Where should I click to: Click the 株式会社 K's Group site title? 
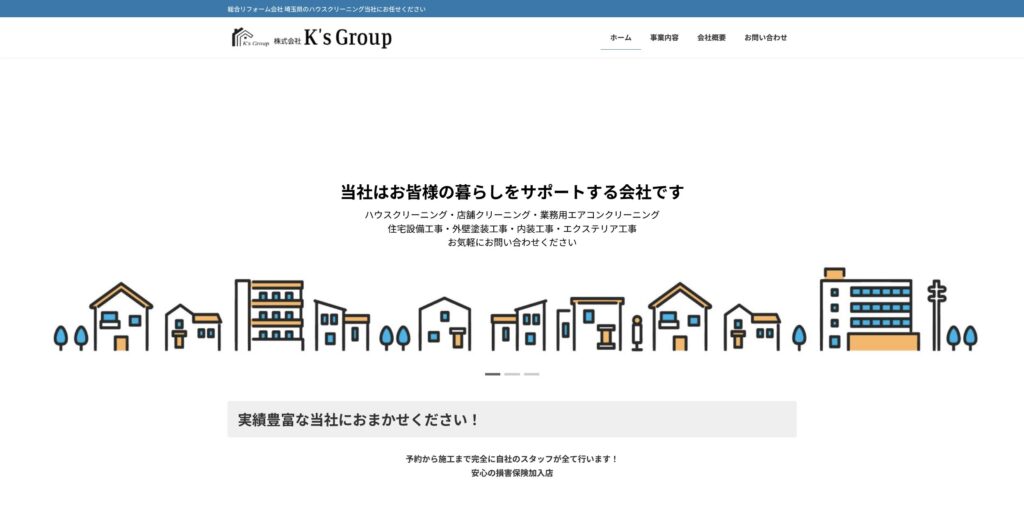[333, 38]
